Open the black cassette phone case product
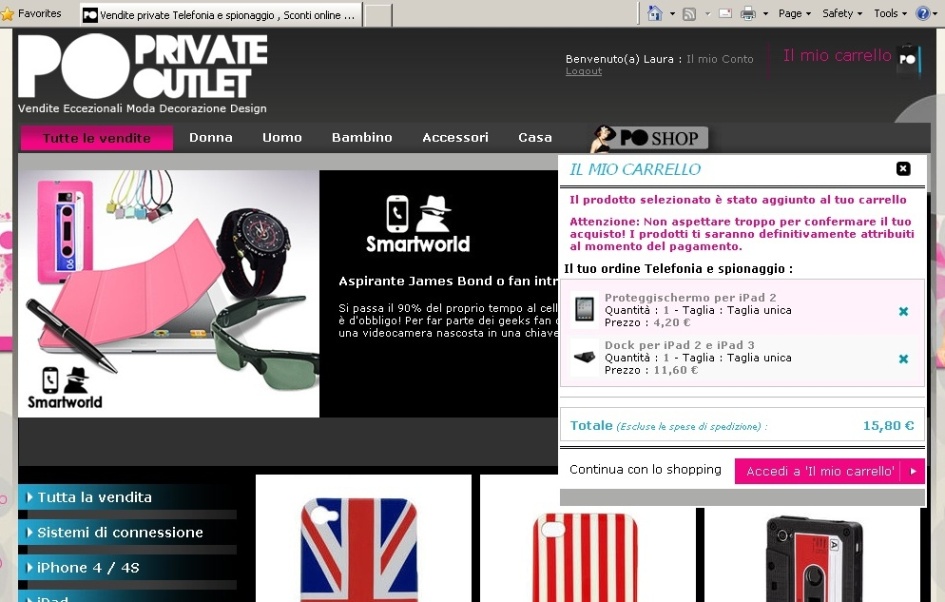945x602 pixels. pyautogui.click(x=812, y=555)
